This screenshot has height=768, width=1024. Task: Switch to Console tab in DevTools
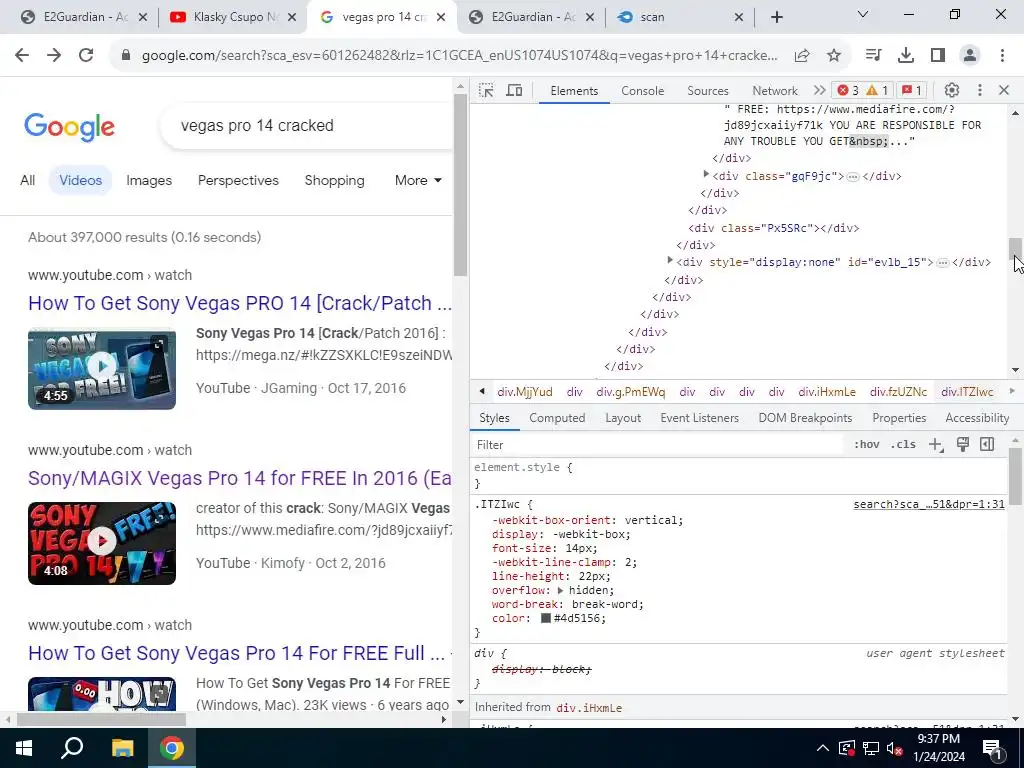[x=643, y=91]
